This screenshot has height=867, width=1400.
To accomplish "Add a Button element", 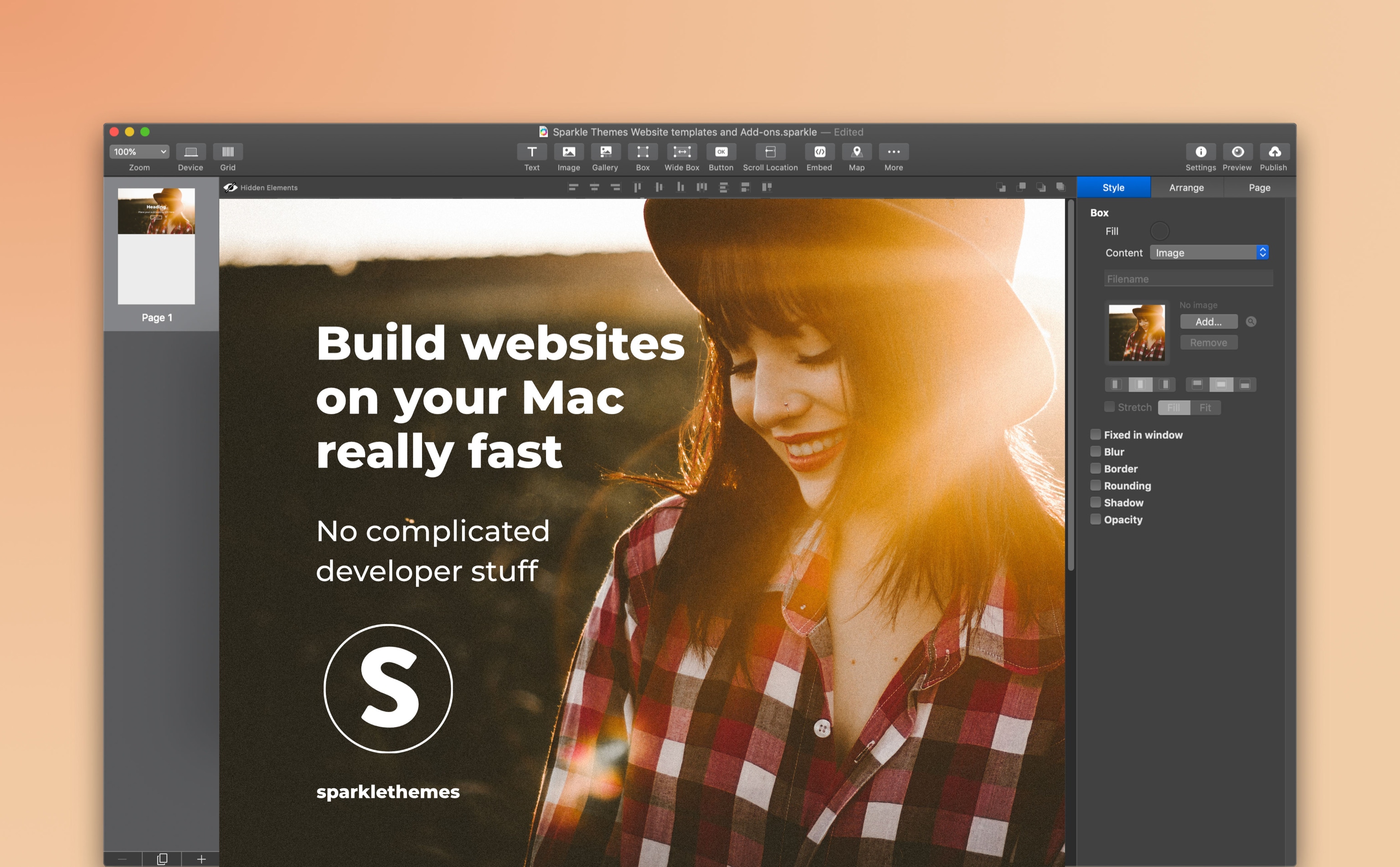I will pyautogui.click(x=721, y=152).
